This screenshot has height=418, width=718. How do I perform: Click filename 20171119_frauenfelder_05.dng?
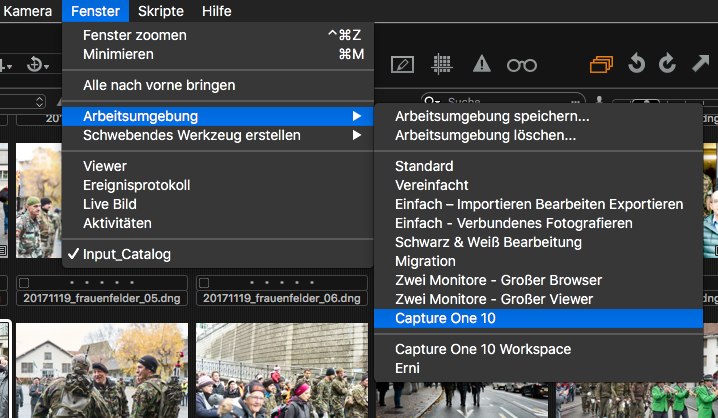click(102, 299)
